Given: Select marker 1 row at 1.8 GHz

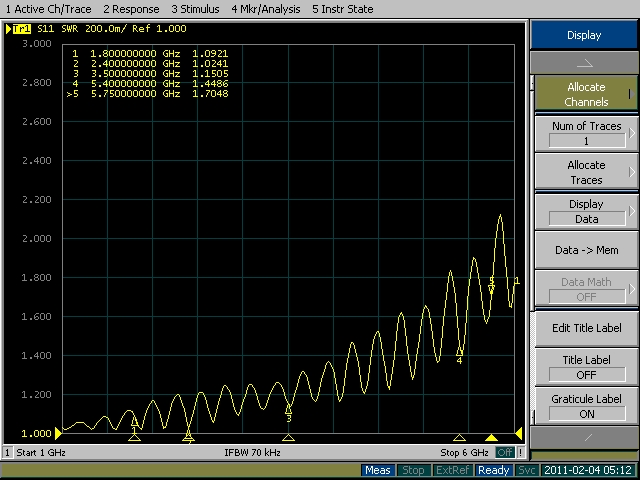Looking at the screenshot, I should point(149,53).
